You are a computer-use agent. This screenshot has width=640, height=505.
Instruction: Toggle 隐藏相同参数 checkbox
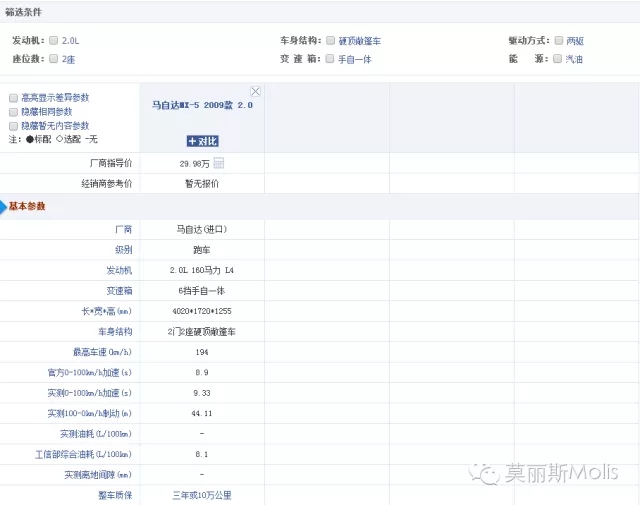click(x=13, y=112)
